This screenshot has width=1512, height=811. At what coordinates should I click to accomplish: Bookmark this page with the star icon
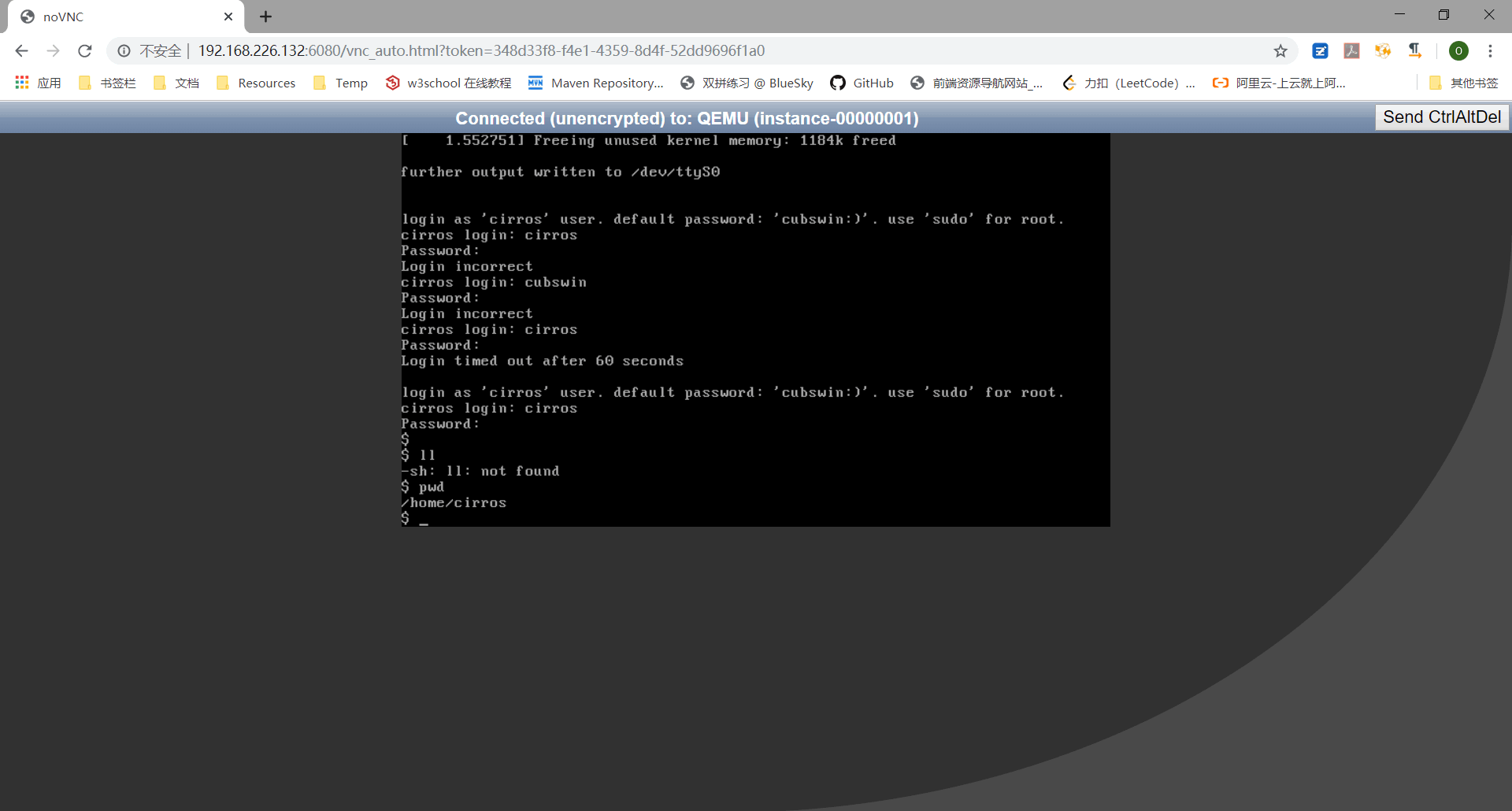(x=1280, y=51)
